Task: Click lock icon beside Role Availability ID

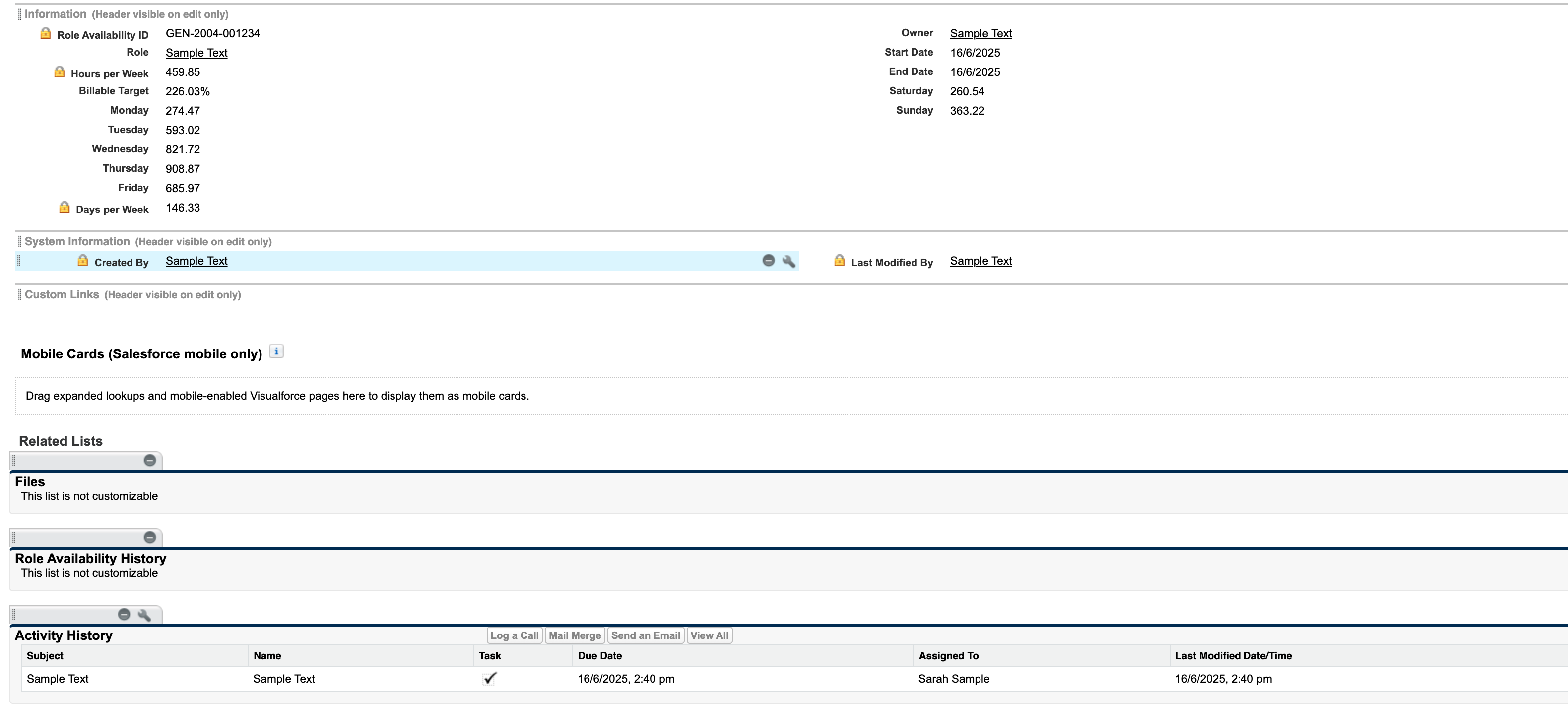Action: pyautogui.click(x=46, y=33)
